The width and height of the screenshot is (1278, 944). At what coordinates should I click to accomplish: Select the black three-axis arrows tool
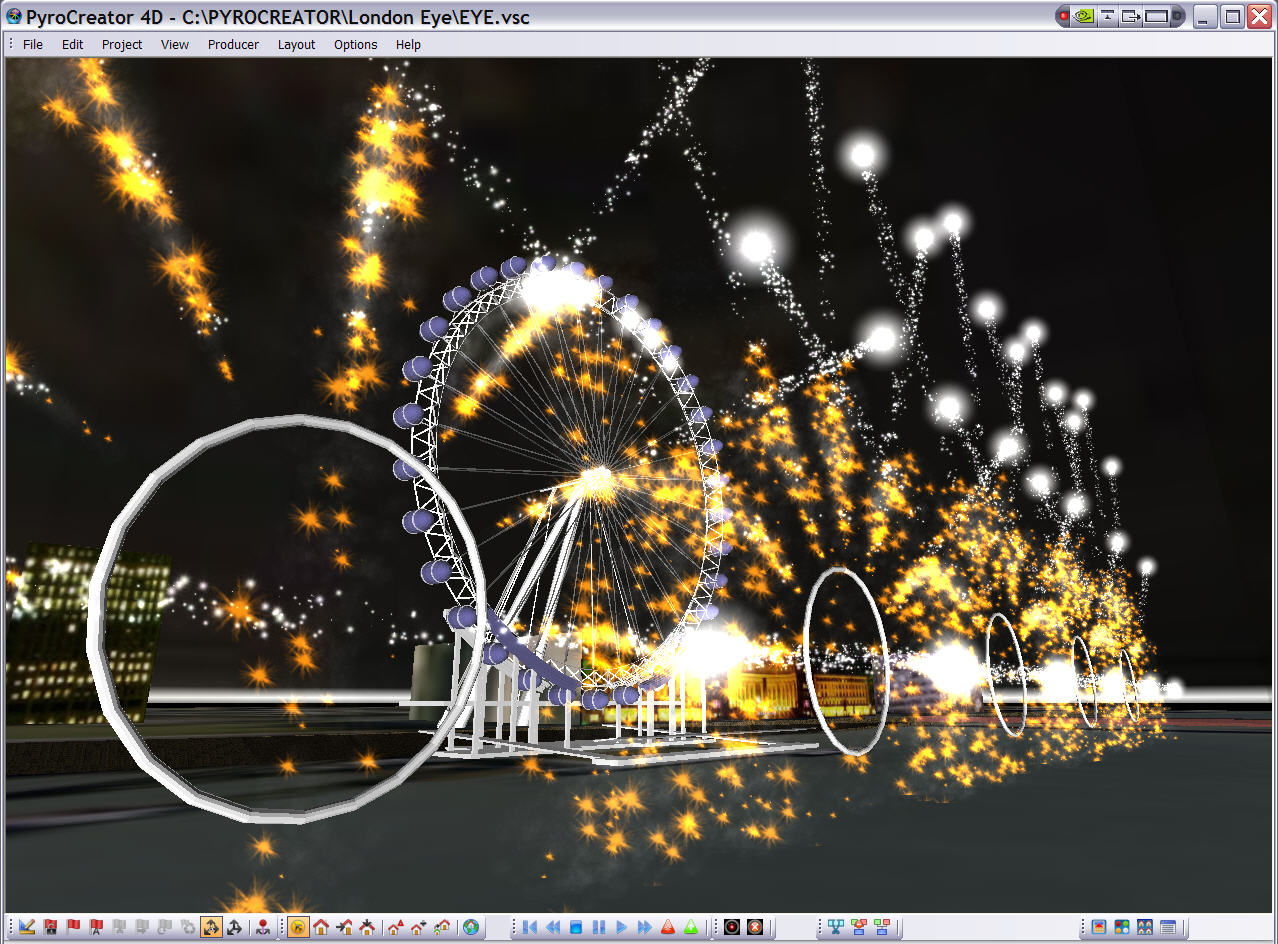tap(234, 927)
